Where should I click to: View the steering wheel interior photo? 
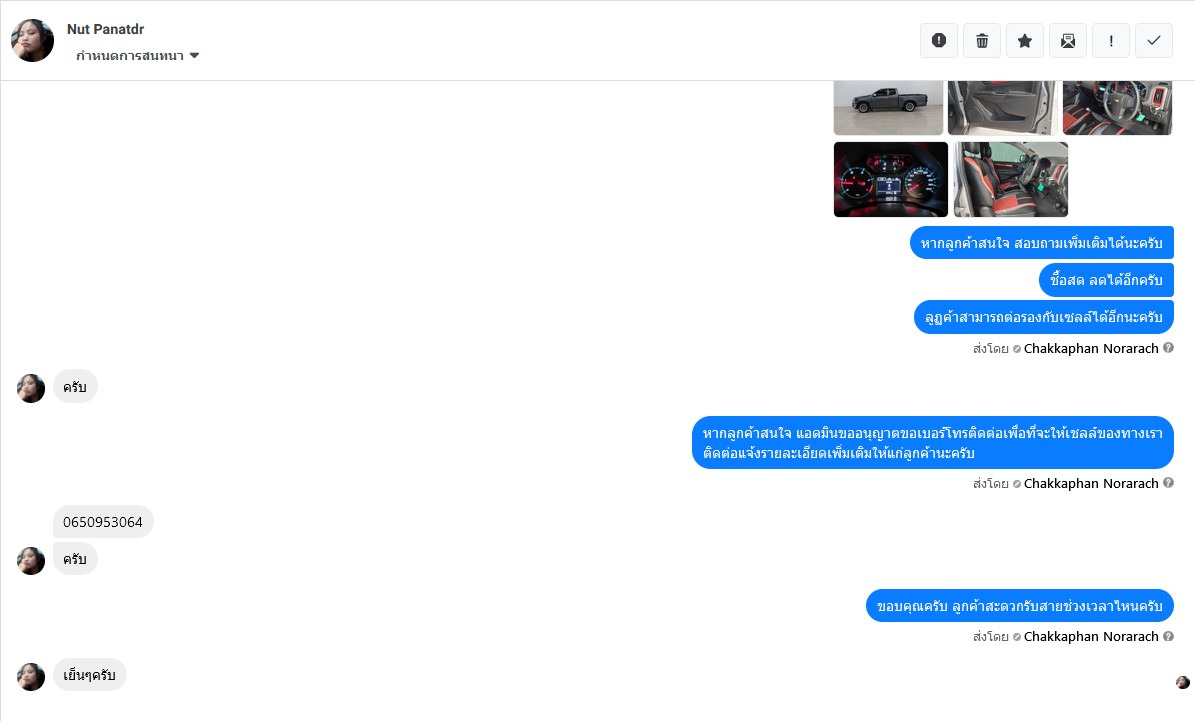[1117, 107]
